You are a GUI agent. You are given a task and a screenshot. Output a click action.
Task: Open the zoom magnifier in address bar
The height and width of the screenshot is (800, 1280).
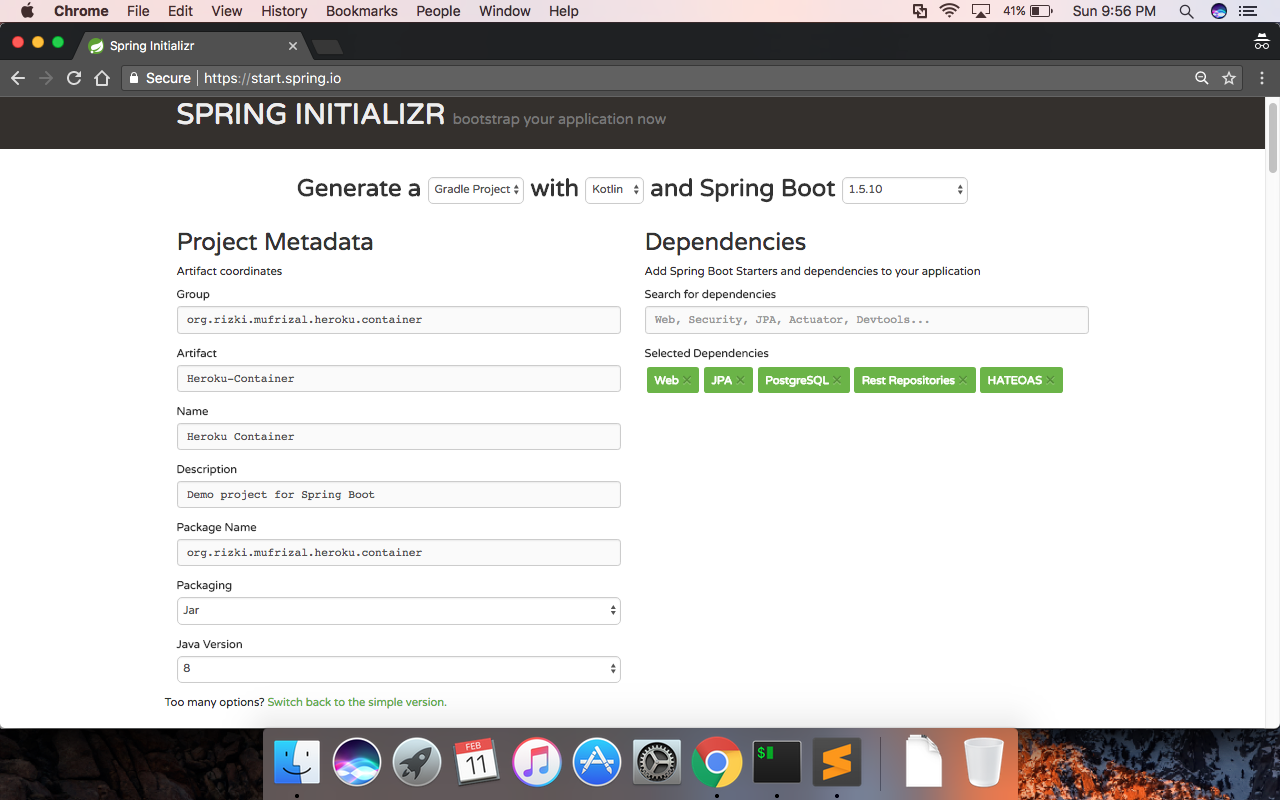point(1202,78)
